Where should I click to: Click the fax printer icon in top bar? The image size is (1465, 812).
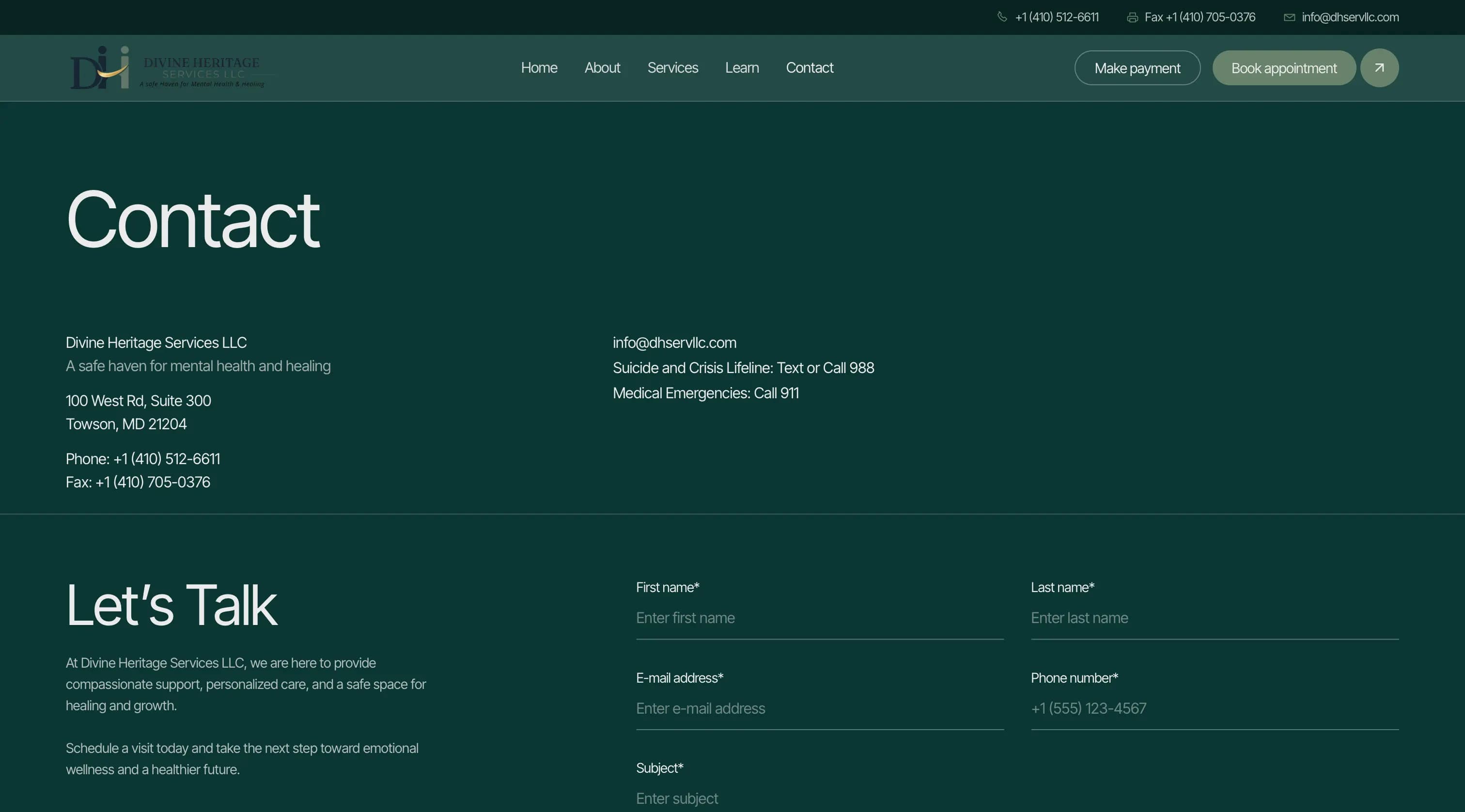(x=1132, y=17)
